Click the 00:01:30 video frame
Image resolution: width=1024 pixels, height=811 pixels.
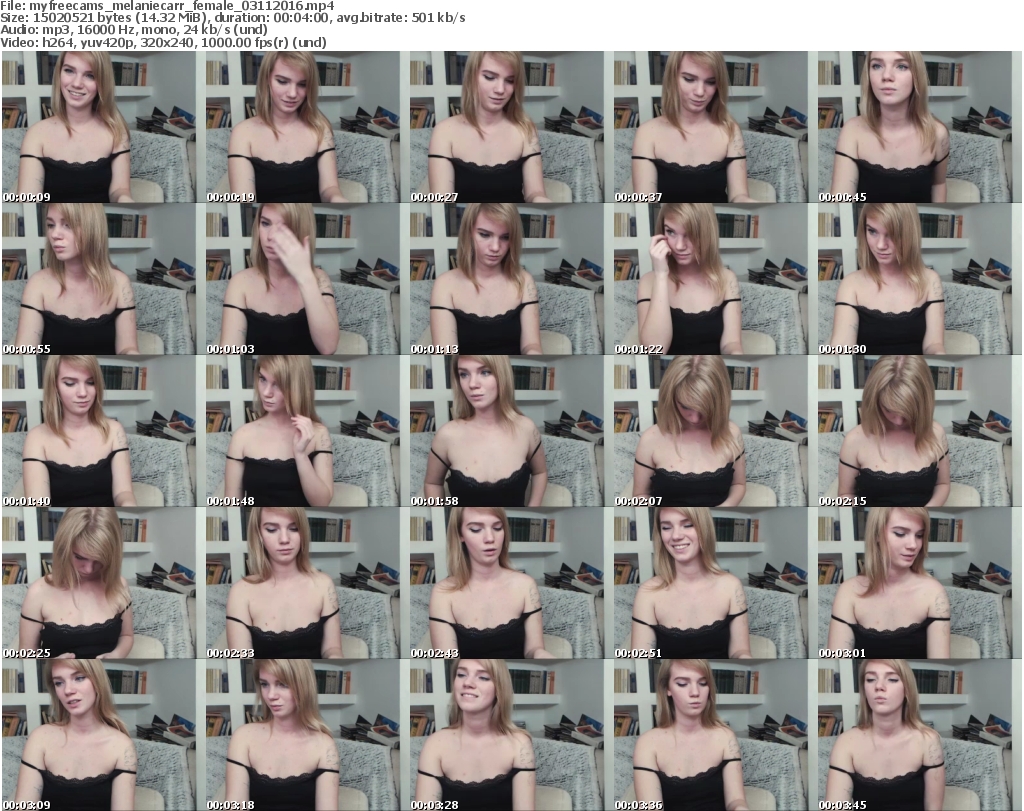[915, 279]
